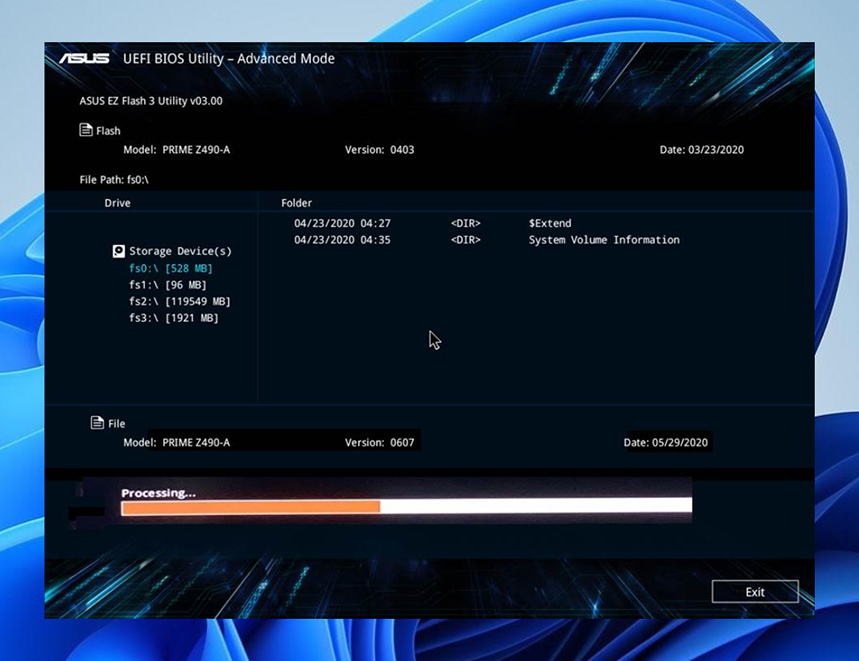Click File Date: 05/29/2020
Screen dimensions: 859x661
tap(666, 442)
